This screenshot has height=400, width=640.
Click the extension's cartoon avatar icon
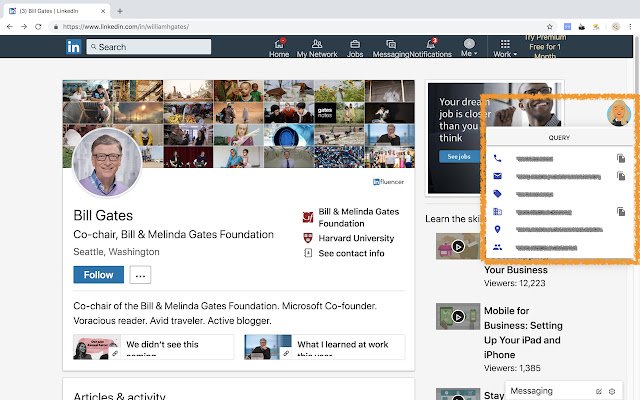619,113
